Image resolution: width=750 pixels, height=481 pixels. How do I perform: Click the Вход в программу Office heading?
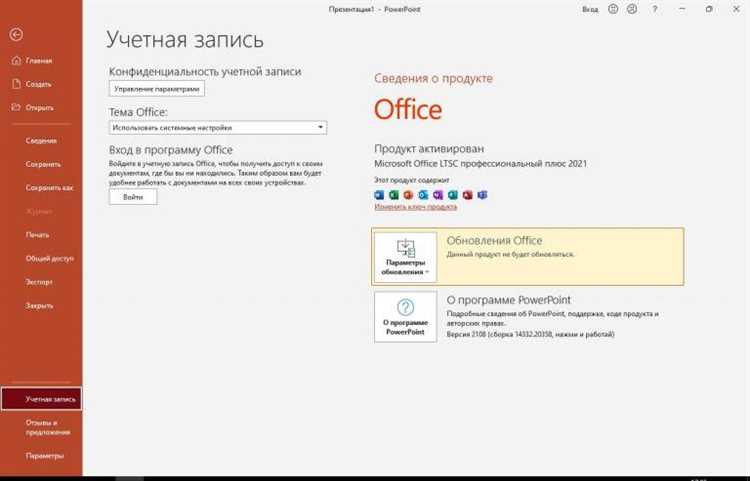tap(171, 150)
